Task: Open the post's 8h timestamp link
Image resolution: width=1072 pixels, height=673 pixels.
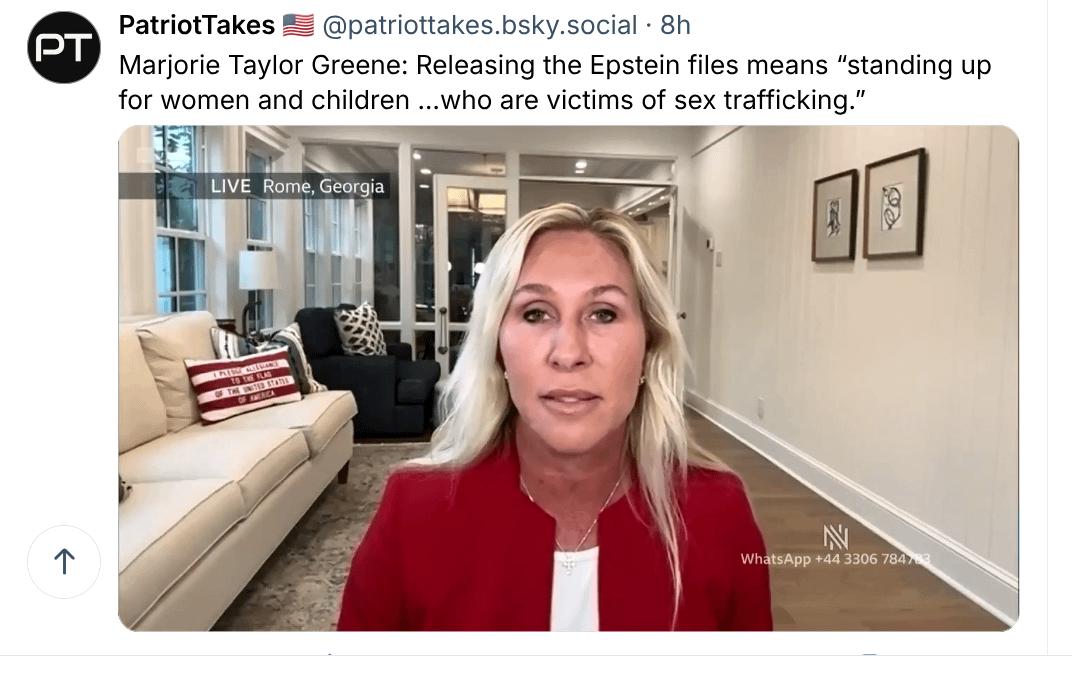Action: 675,25
